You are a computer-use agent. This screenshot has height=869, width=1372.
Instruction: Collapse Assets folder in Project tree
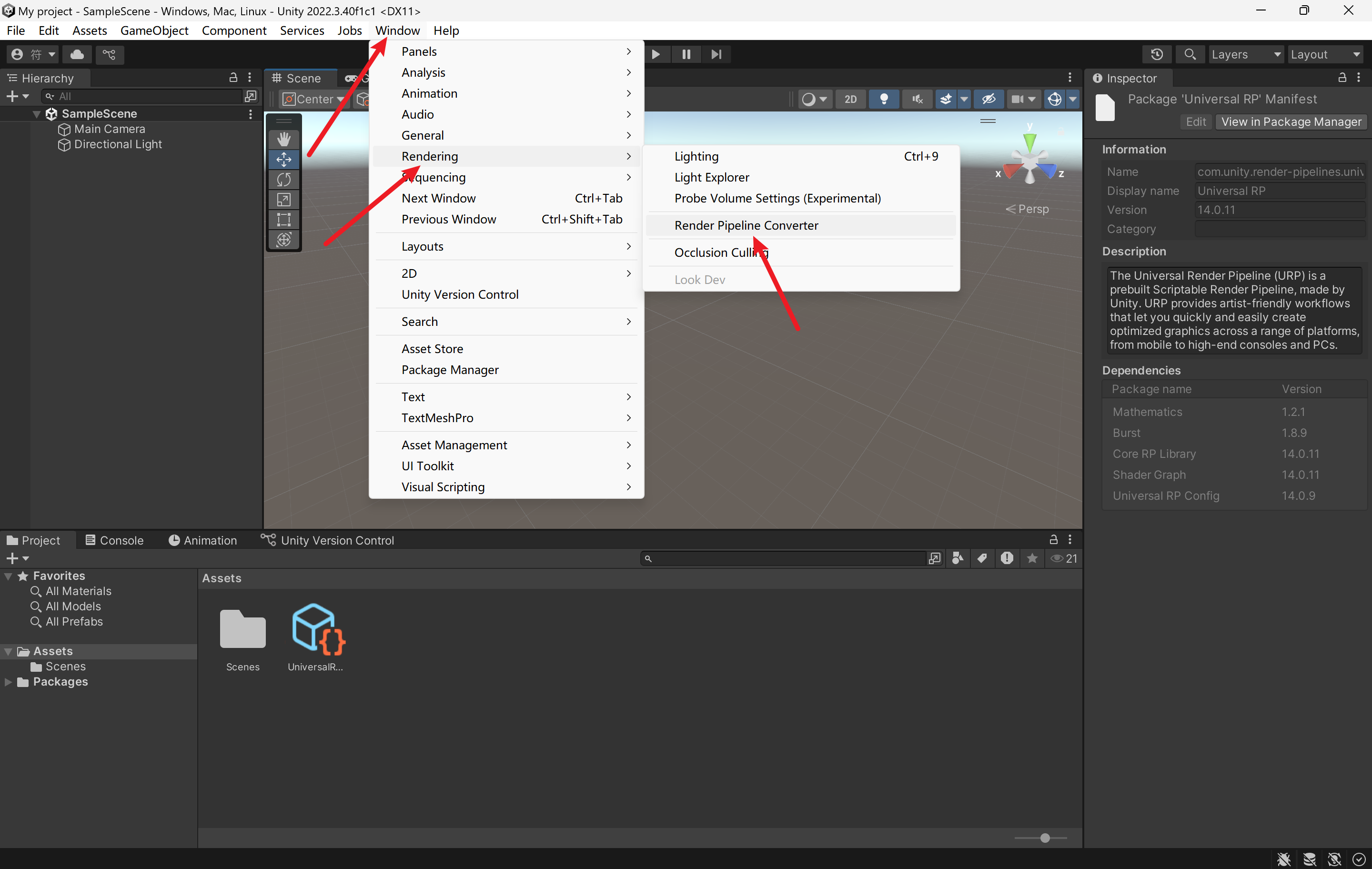(8, 651)
